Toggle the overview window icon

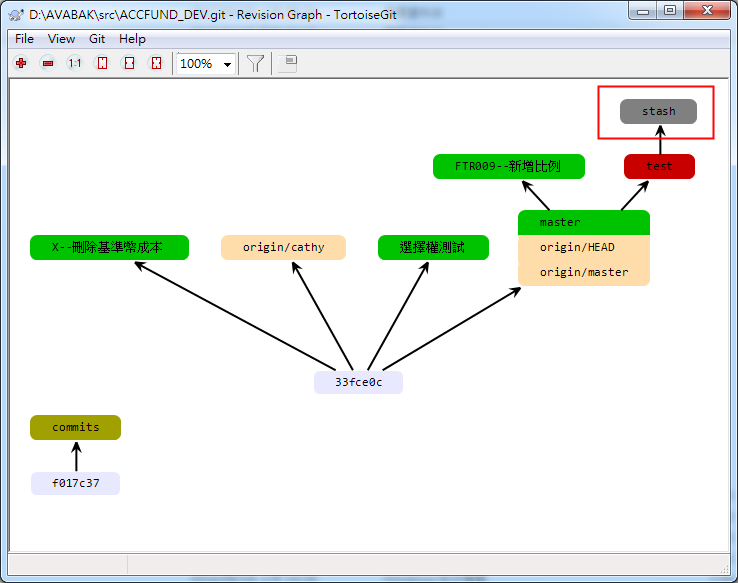tap(288, 63)
